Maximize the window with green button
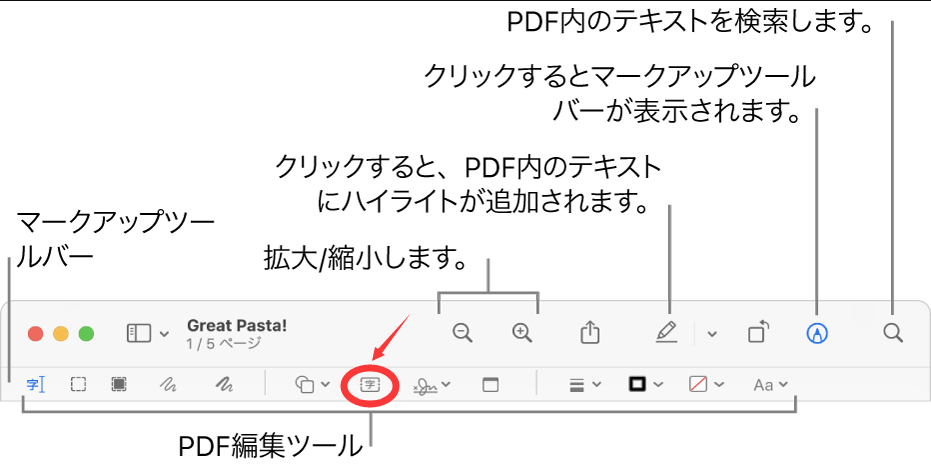The image size is (931, 467). click(x=87, y=333)
